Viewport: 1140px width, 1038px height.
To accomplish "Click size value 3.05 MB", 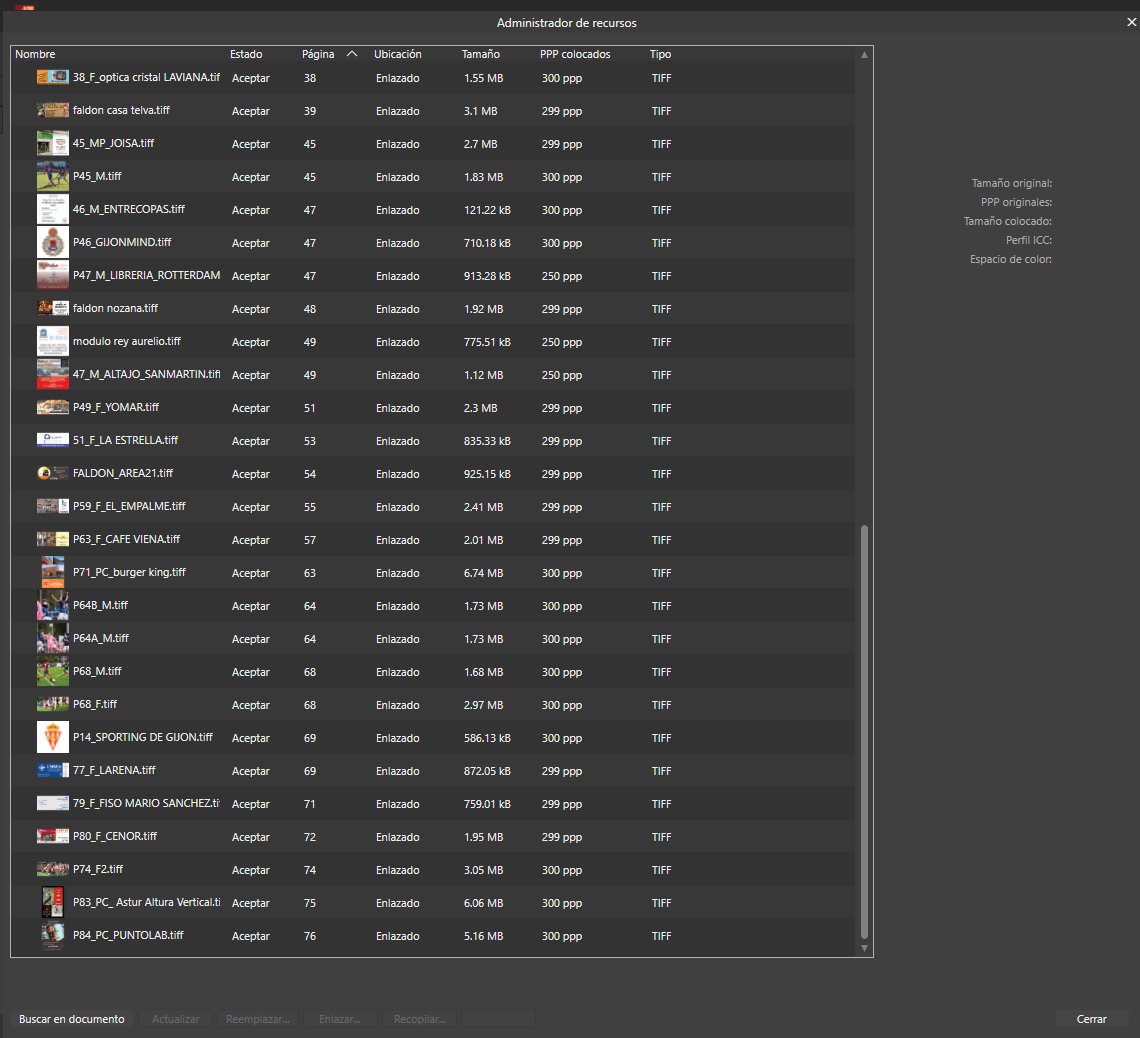I will click(483, 870).
